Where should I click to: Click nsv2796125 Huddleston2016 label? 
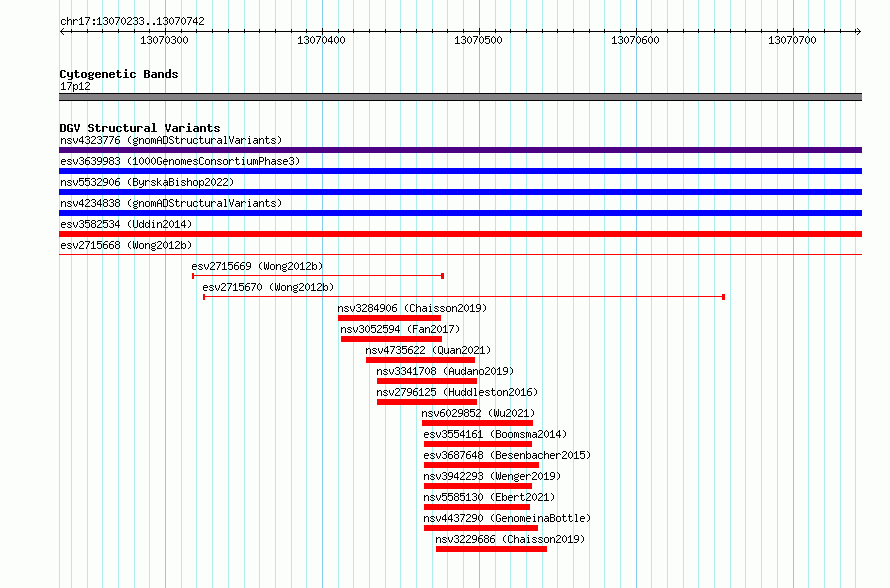(x=457, y=392)
